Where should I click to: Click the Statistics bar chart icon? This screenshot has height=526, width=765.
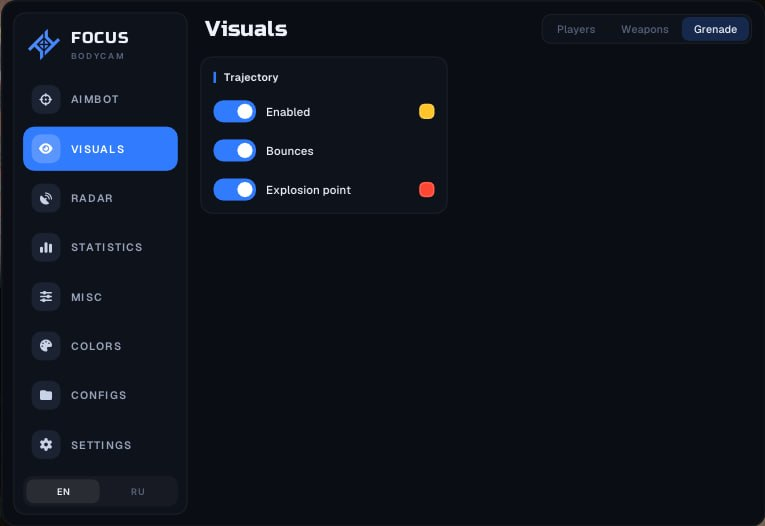(46, 247)
